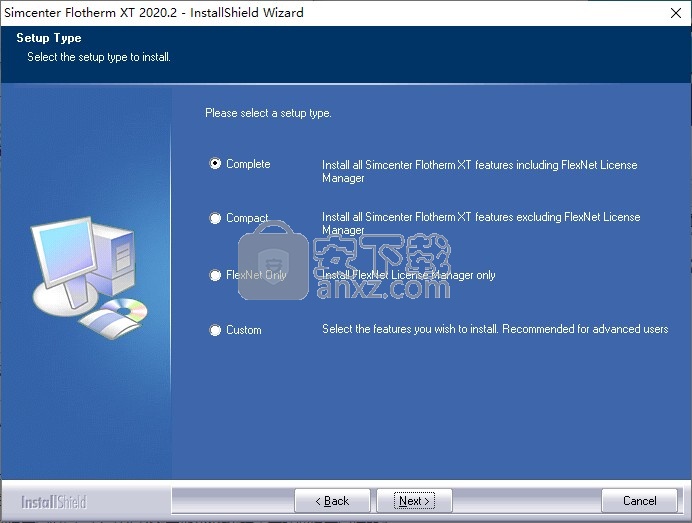Click the InstallShield logo at bottom left
This screenshot has height=523, width=692.
click(54, 502)
